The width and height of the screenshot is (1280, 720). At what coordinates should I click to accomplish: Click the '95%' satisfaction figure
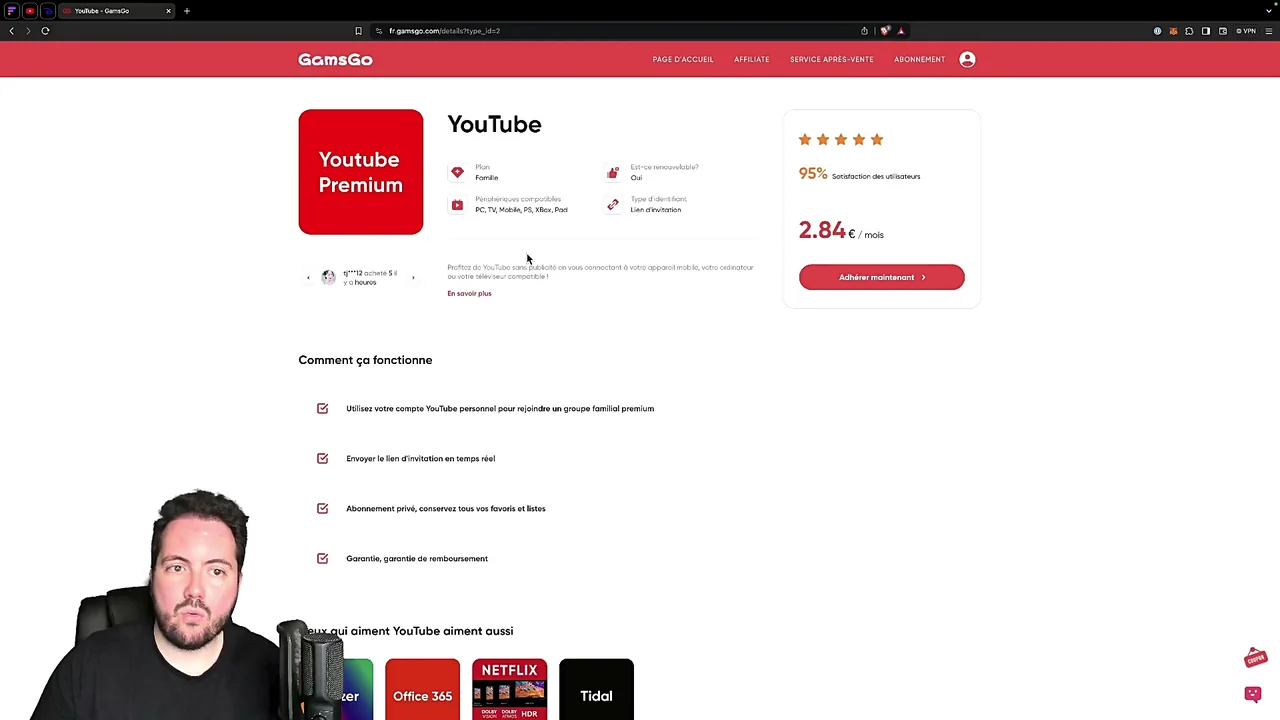point(813,174)
